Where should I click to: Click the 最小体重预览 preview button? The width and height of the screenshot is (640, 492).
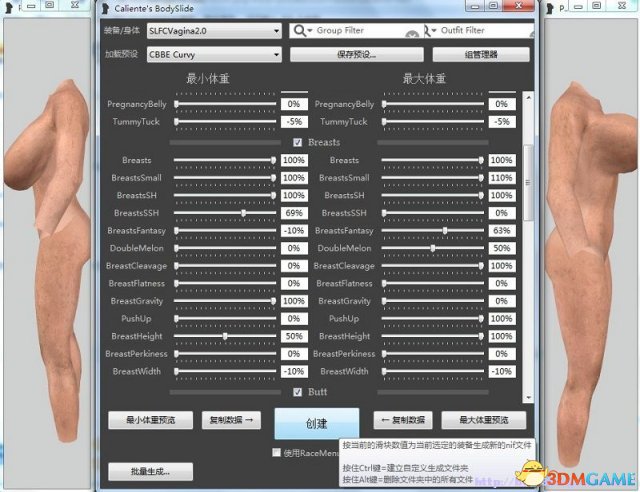(x=151, y=420)
